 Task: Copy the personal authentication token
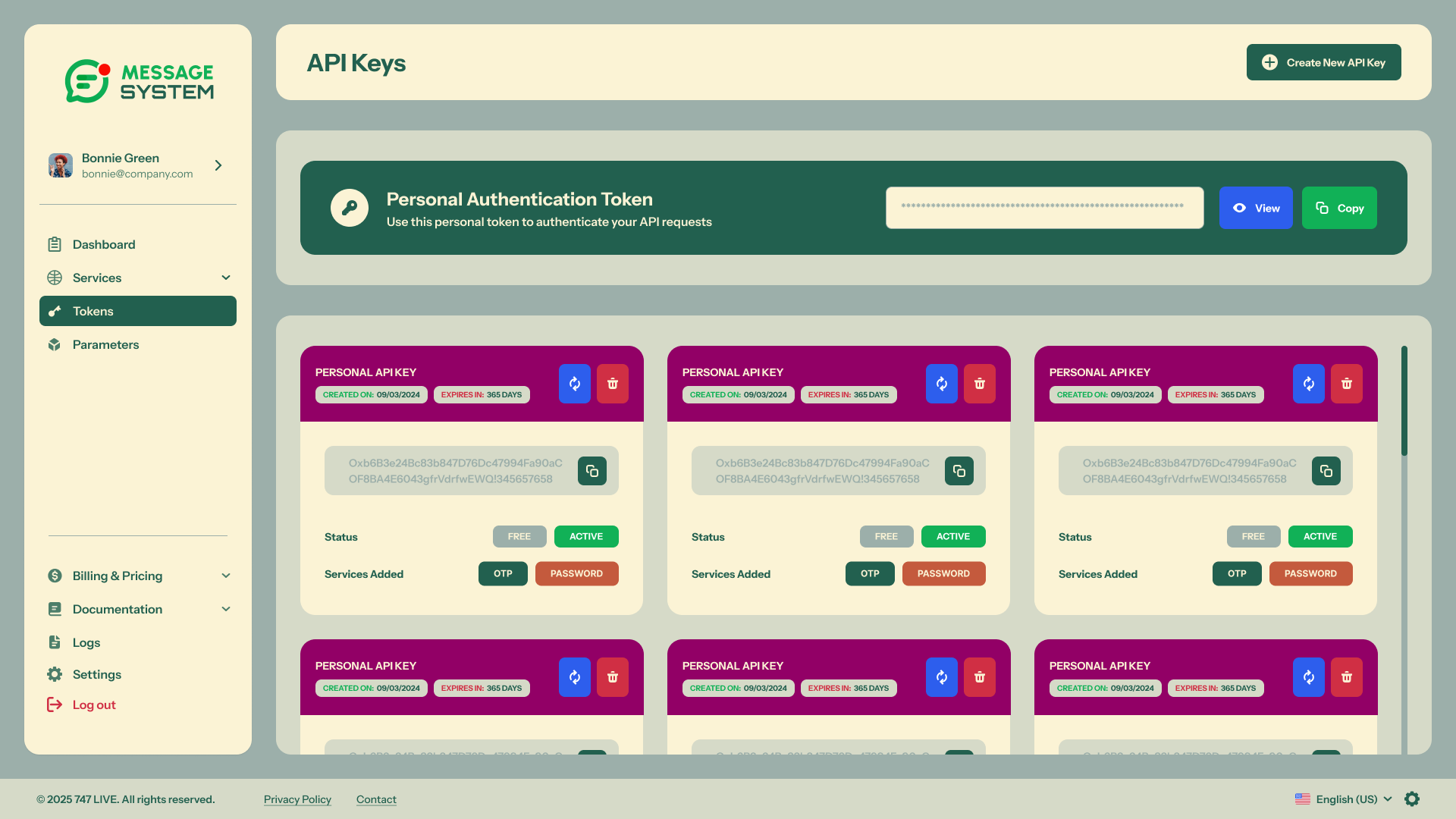[1339, 208]
